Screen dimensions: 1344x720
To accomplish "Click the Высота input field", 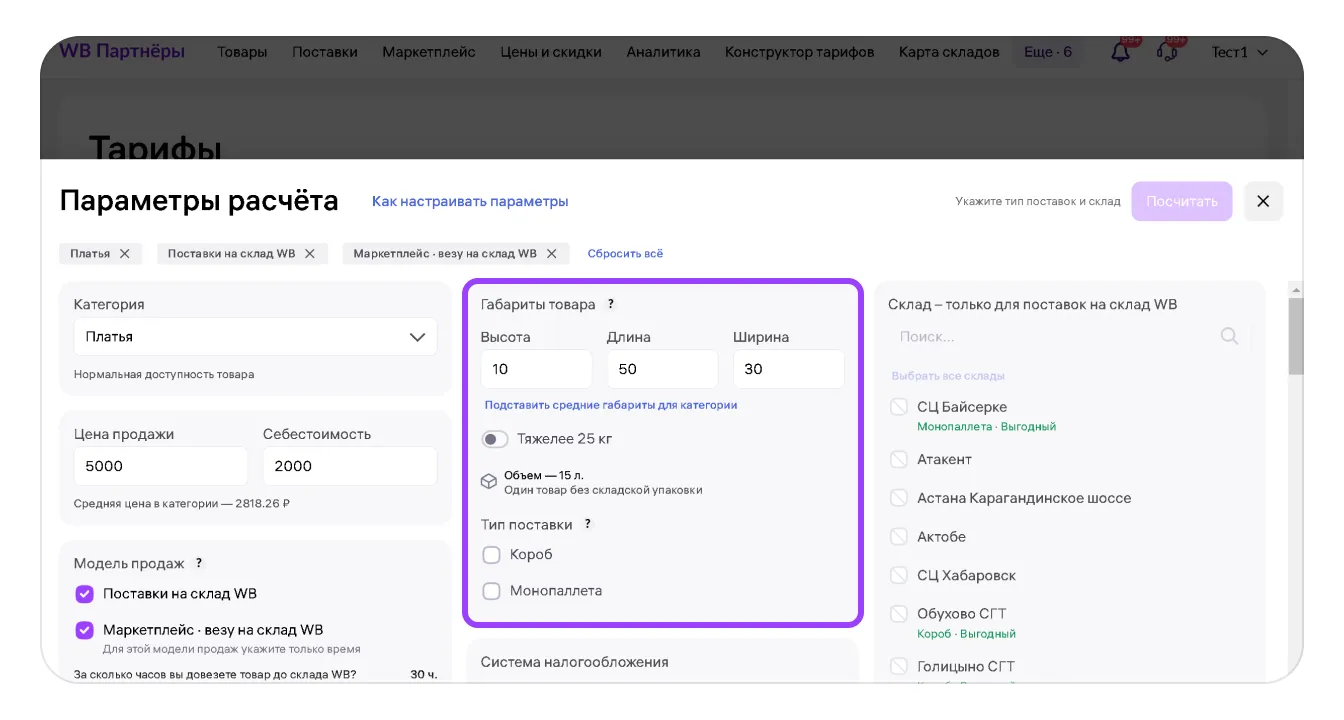I will [536, 369].
